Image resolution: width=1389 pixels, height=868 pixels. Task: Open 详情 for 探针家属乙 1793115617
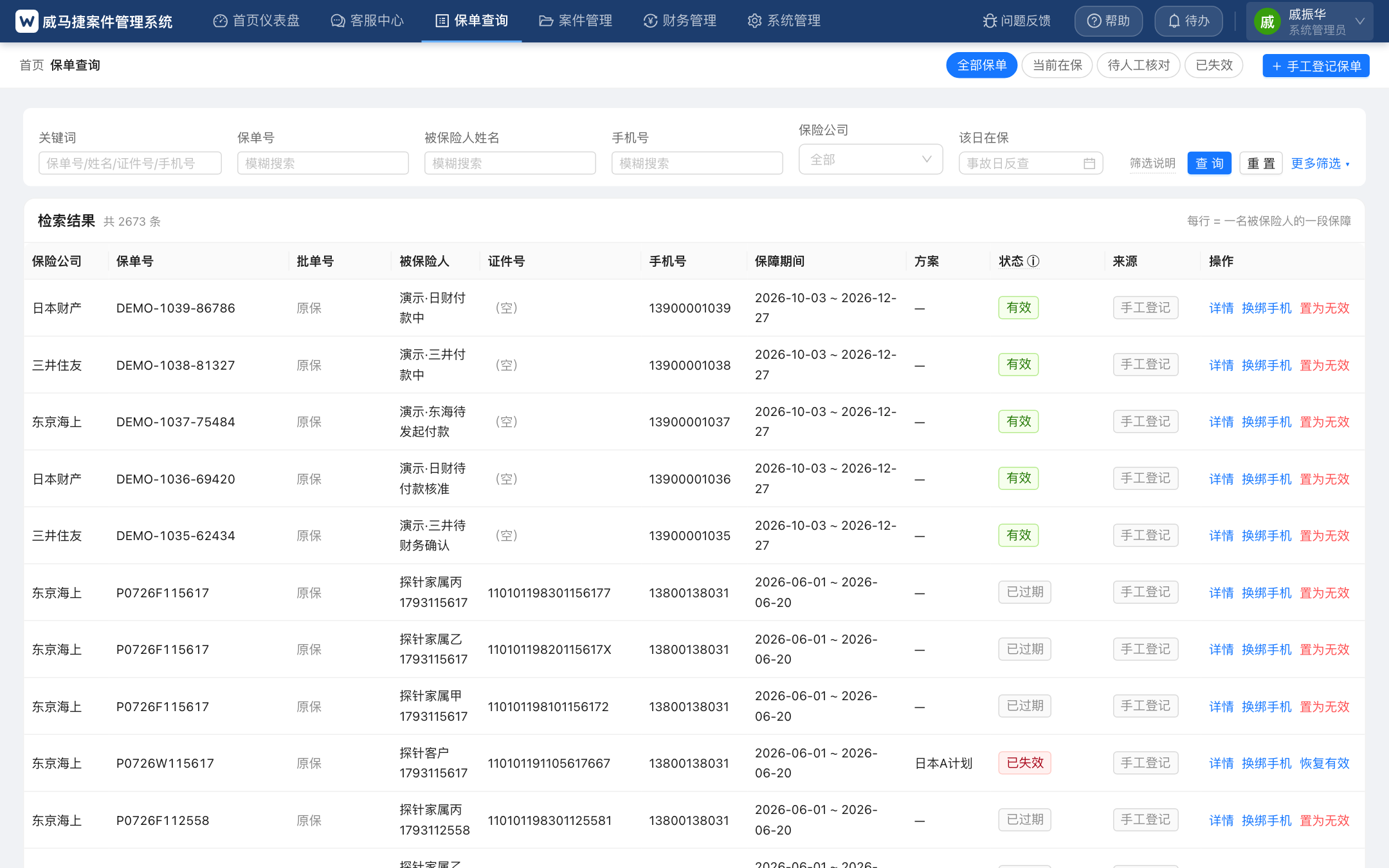1221,649
